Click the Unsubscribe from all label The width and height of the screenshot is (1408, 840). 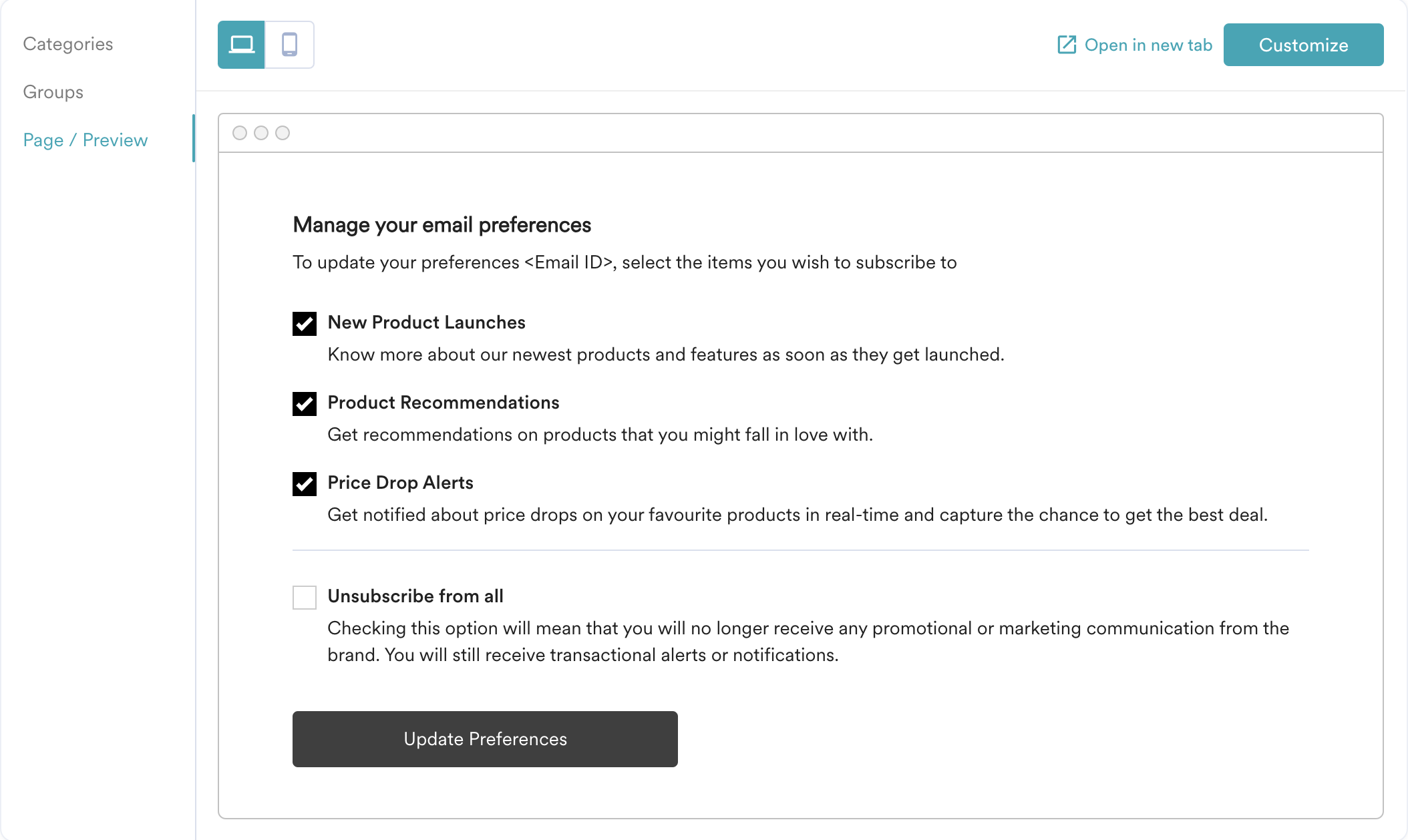coord(415,596)
